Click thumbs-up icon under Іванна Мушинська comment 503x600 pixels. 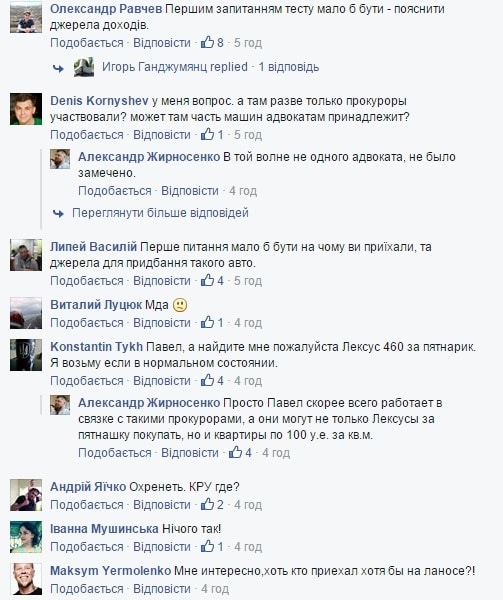point(207,546)
